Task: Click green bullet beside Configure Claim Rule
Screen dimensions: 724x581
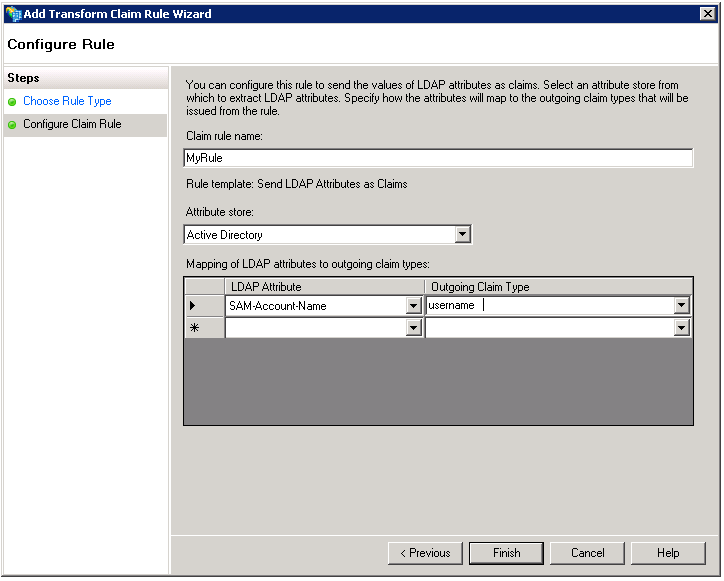Action: click(x=12, y=125)
